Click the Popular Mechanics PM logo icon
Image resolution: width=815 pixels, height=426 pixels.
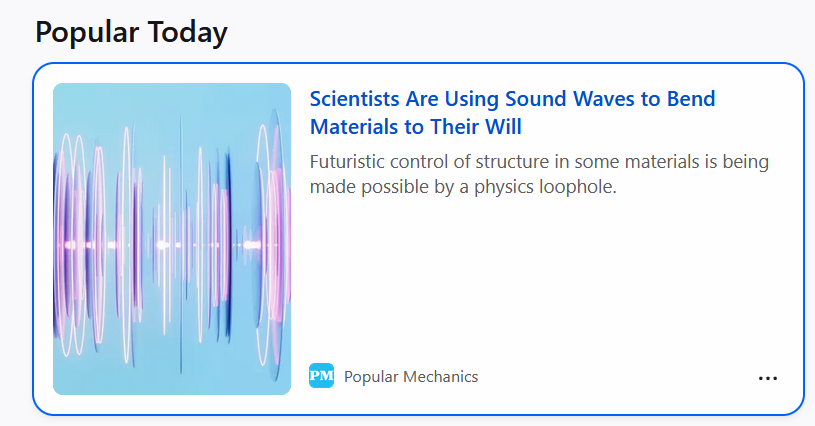pyautogui.click(x=321, y=376)
